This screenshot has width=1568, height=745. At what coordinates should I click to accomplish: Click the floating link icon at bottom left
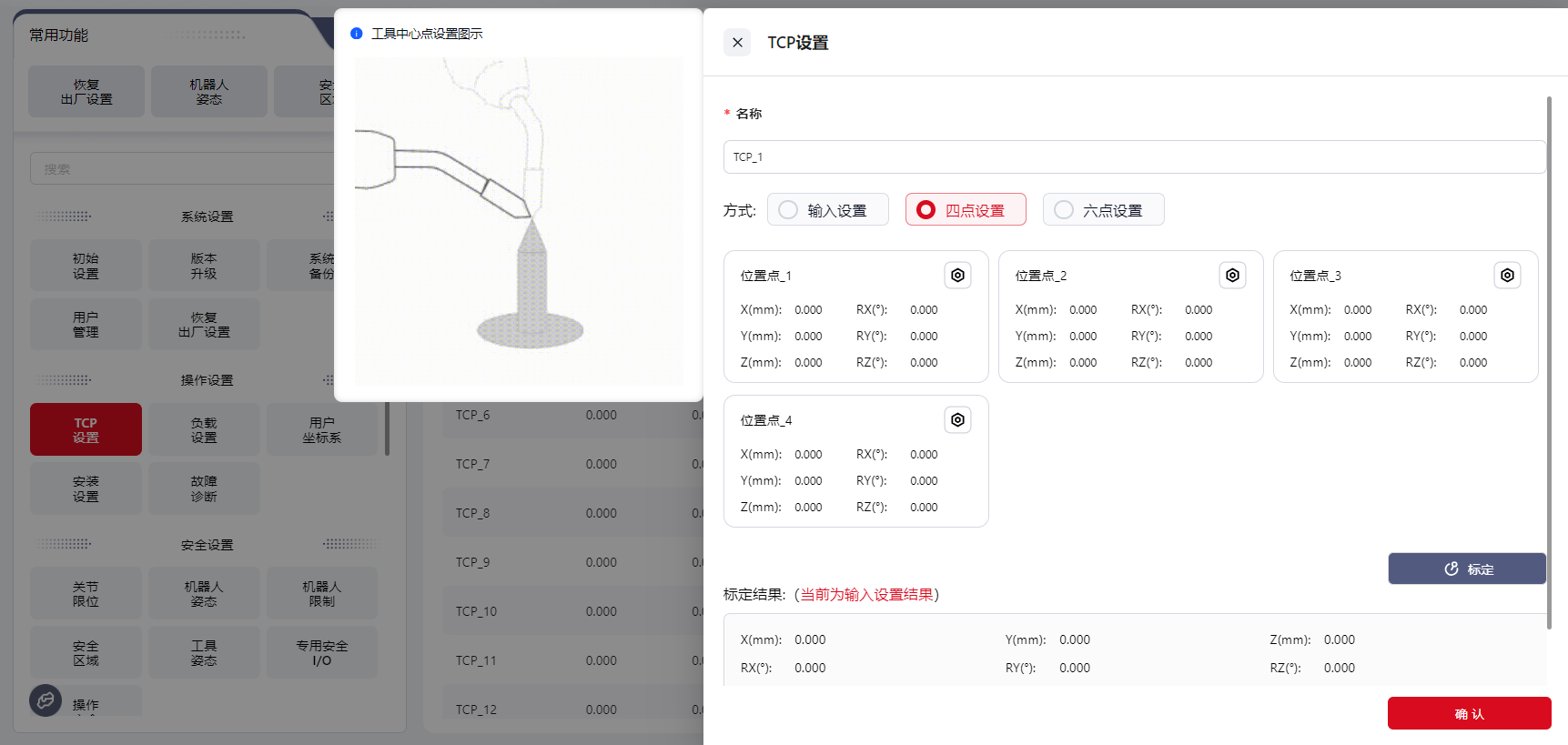(x=46, y=700)
